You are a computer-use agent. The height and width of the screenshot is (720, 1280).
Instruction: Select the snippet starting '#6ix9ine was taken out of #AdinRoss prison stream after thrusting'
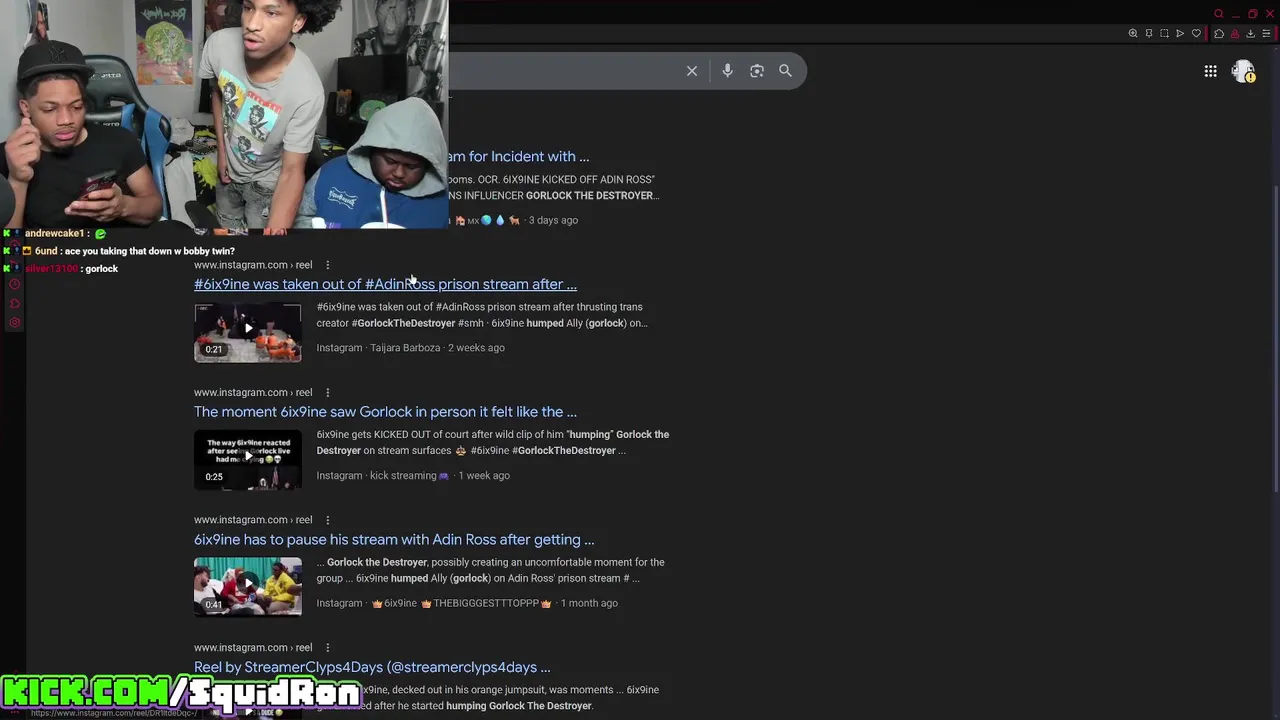click(x=482, y=315)
